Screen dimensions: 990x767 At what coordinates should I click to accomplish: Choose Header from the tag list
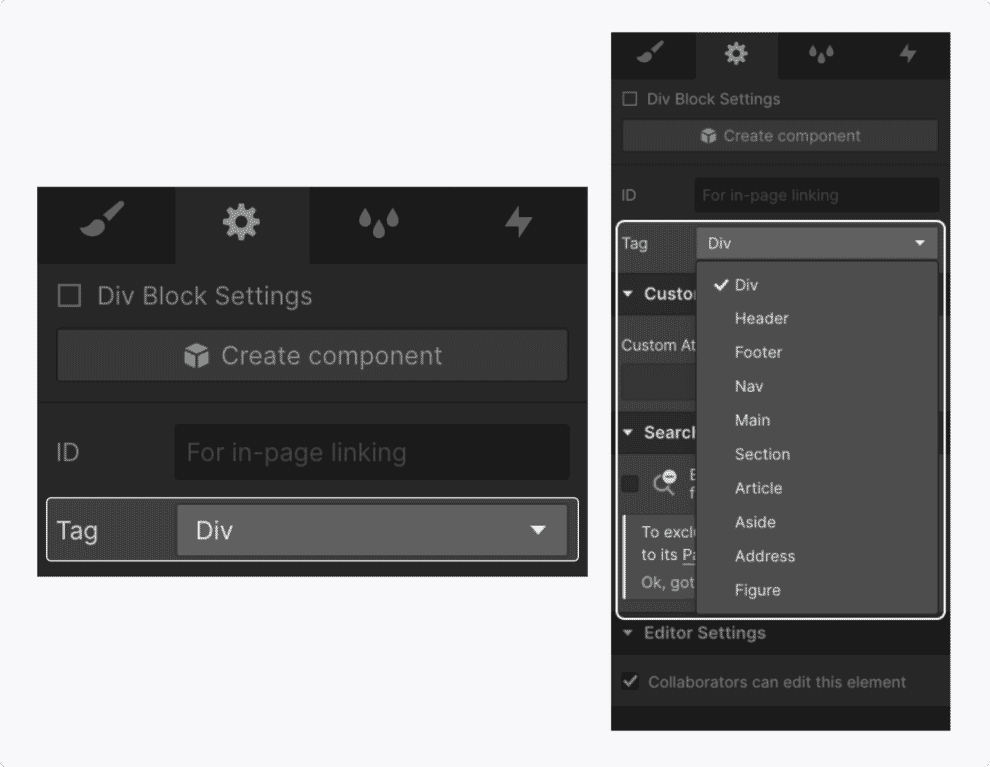761,318
